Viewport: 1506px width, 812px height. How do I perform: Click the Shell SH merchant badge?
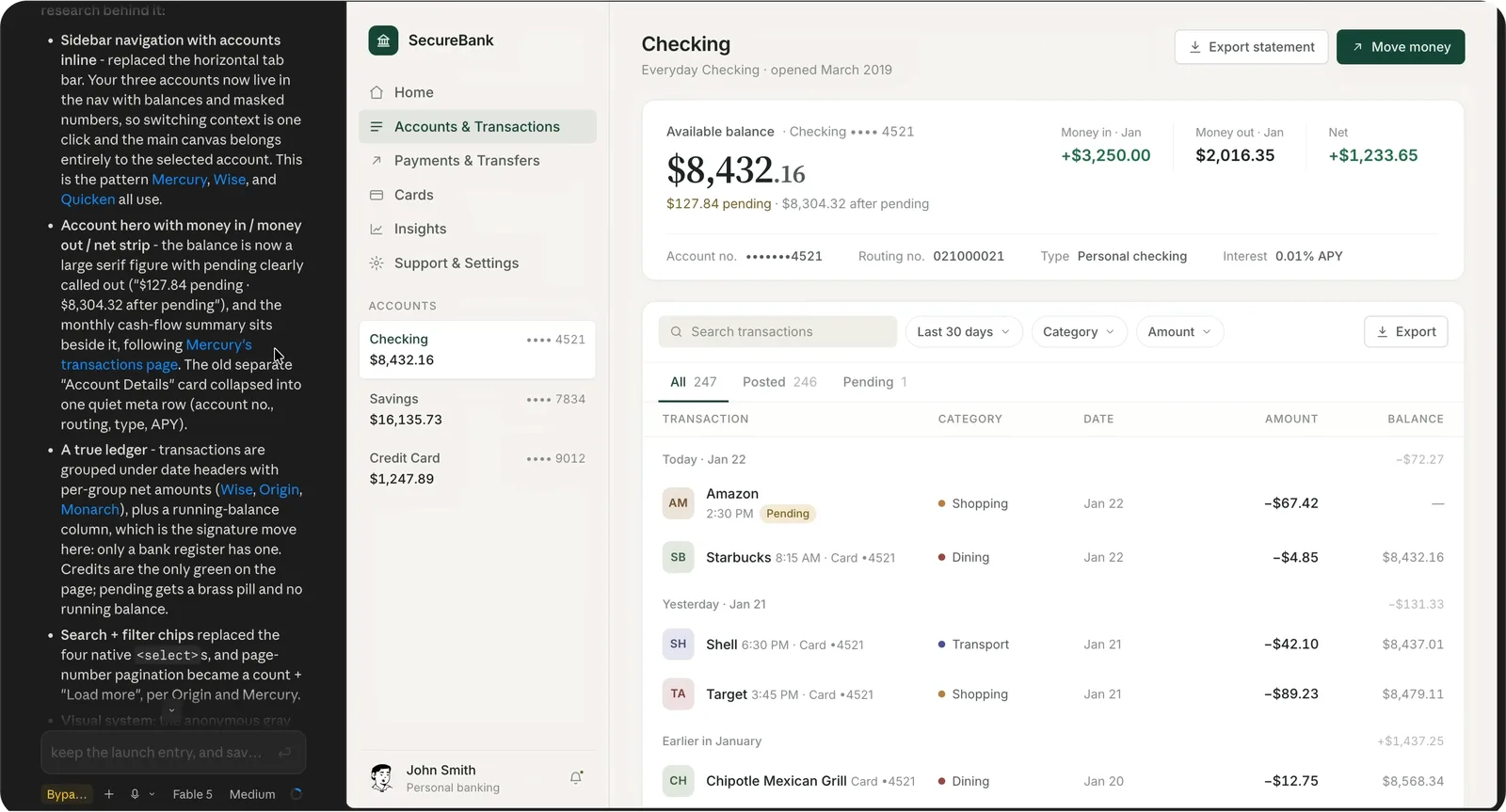(x=679, y=645)
